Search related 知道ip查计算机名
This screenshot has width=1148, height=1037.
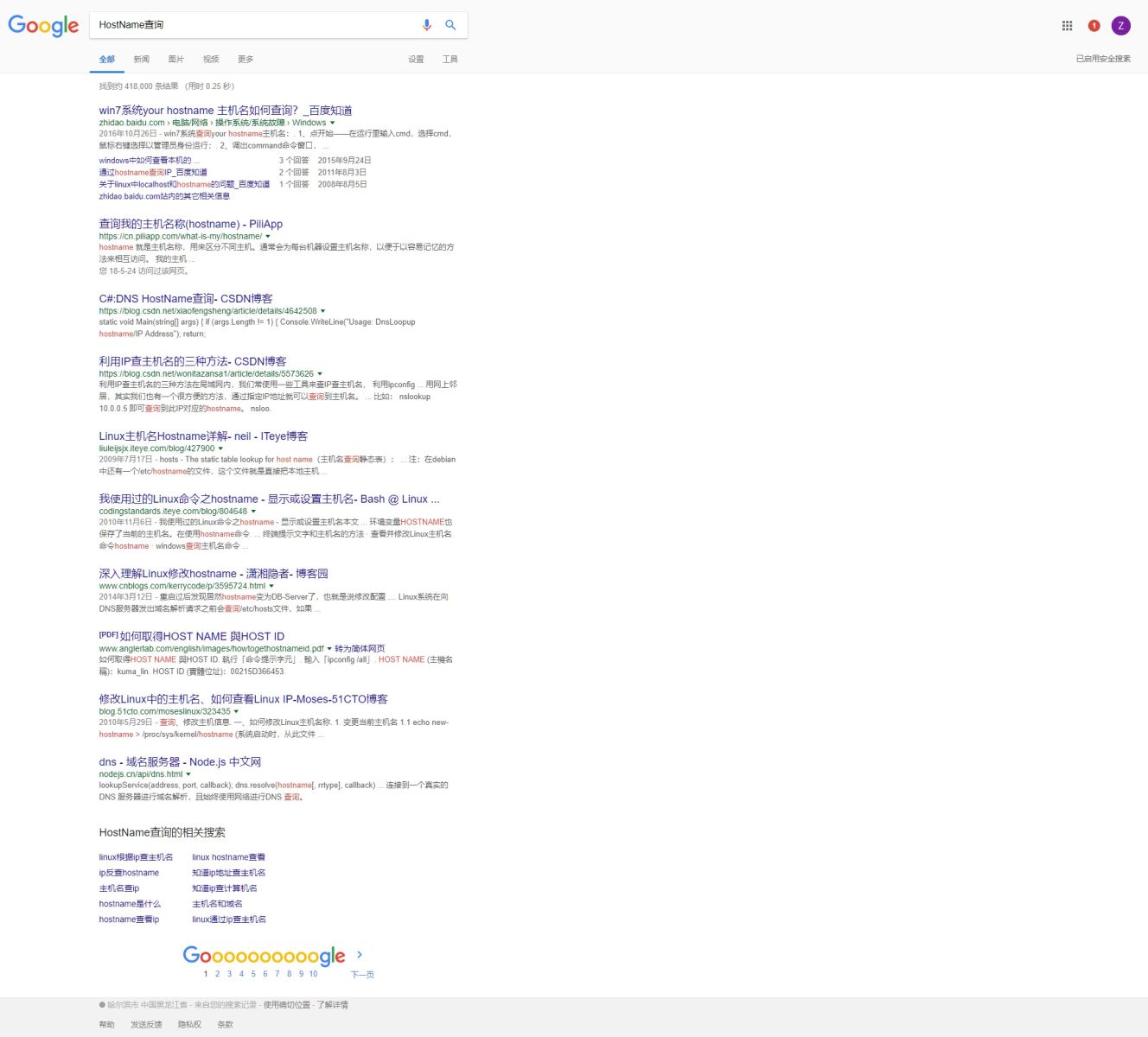pyautogui.click(x=225, y=888)
